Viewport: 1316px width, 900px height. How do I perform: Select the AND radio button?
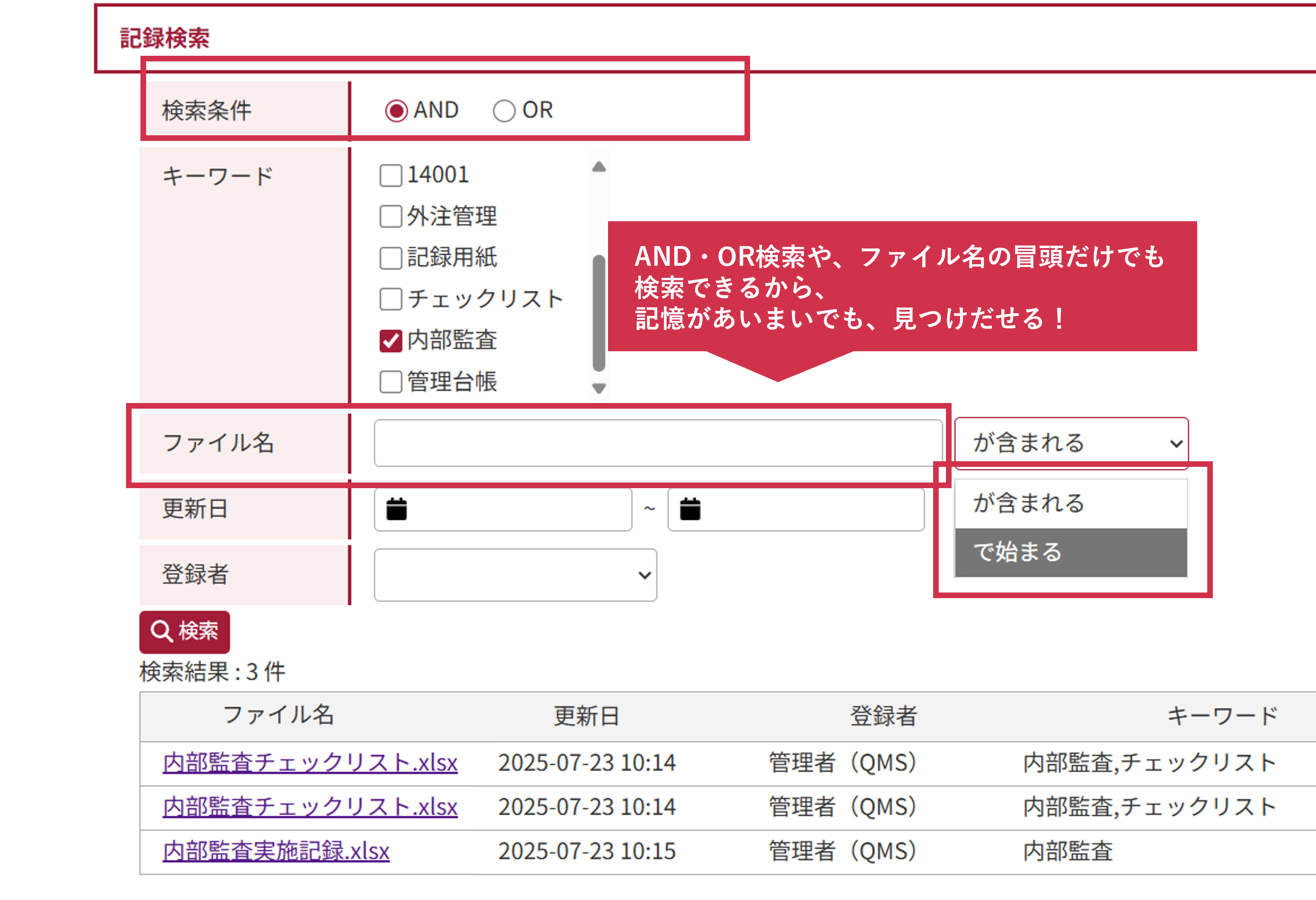pos(397,110)
